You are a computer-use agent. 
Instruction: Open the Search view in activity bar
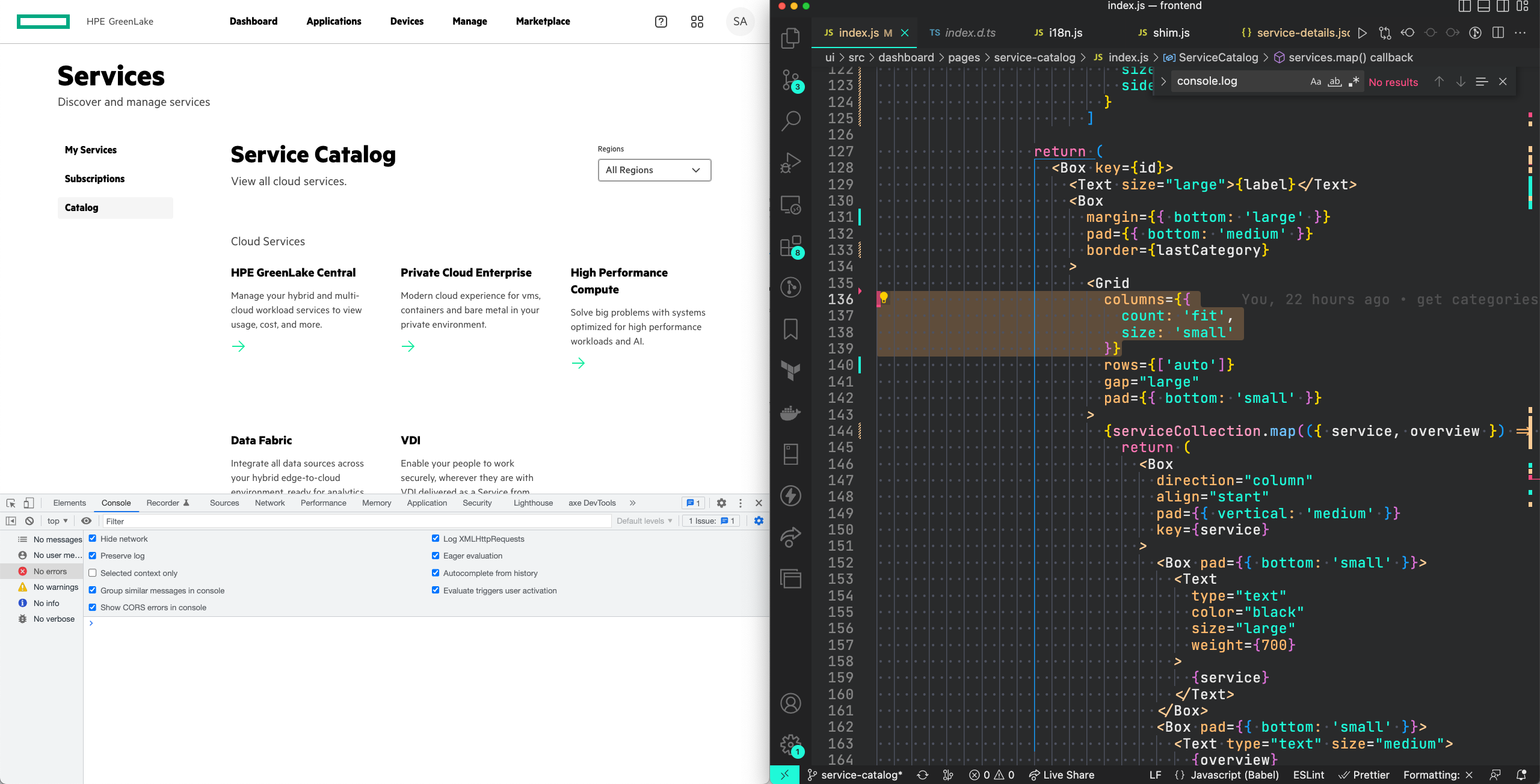[790, 121]
